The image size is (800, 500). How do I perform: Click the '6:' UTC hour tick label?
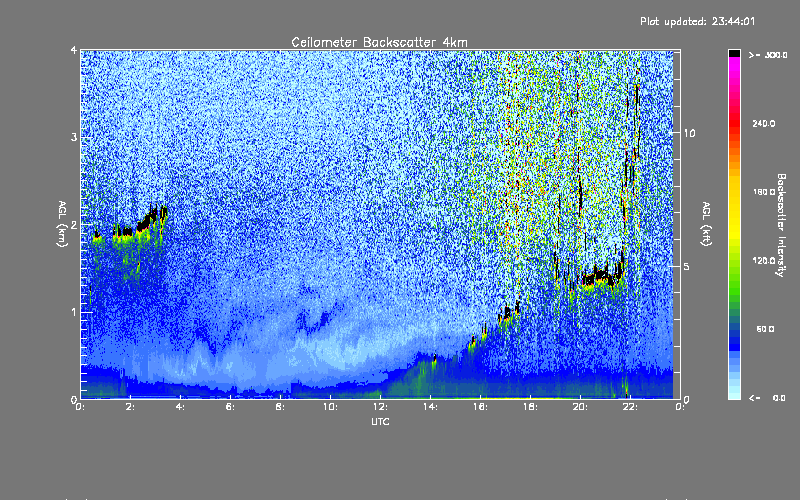coord(230,407)
